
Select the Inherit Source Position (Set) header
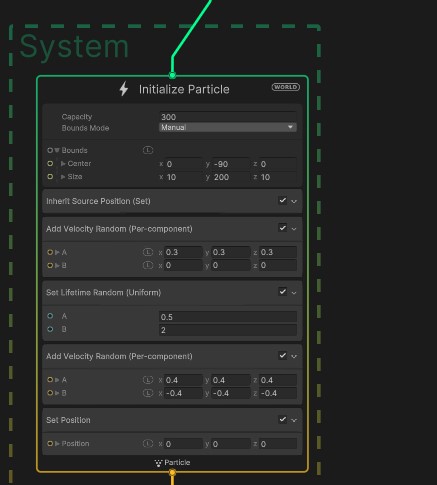pos(172,201)
